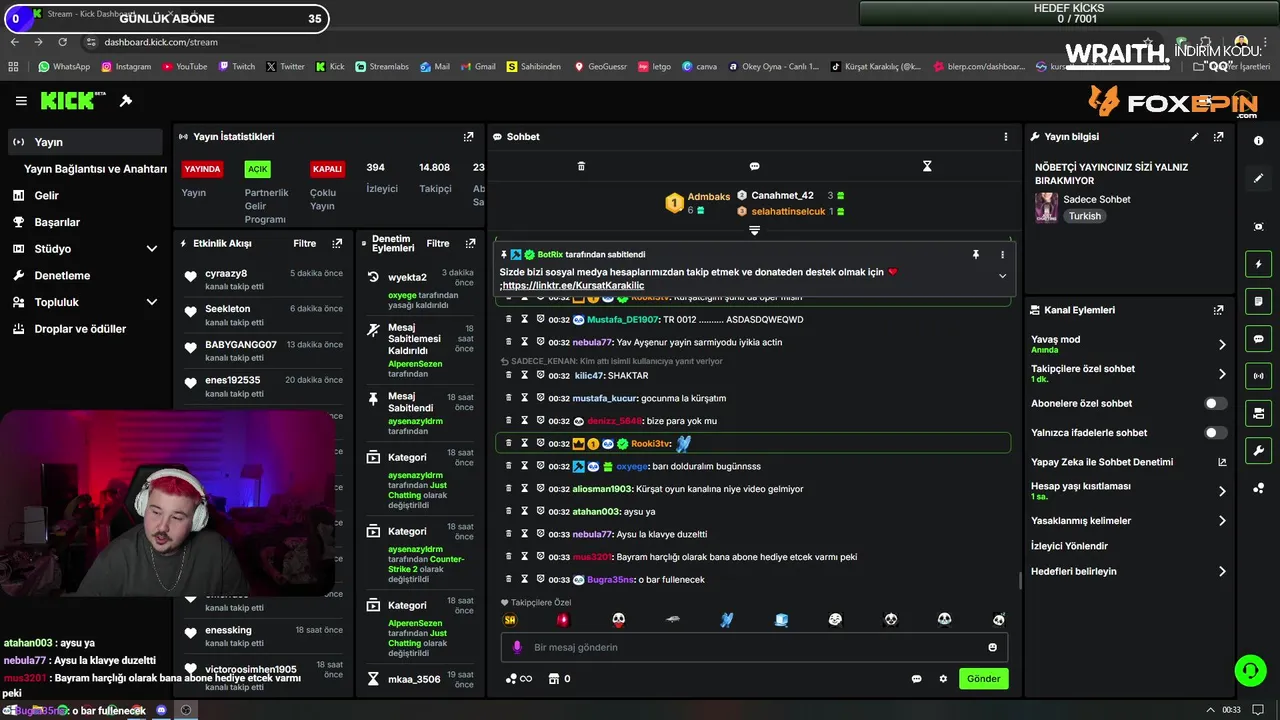This screenshot has width=1280, height=720.
Task: Ban kilic47 with the shield icon
Action: (x=540, y=375)
